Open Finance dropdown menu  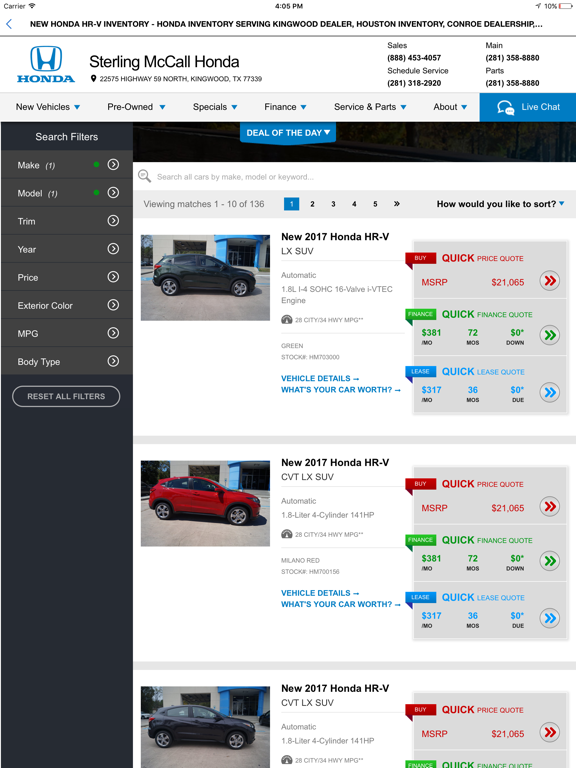[x=285, y=107]
